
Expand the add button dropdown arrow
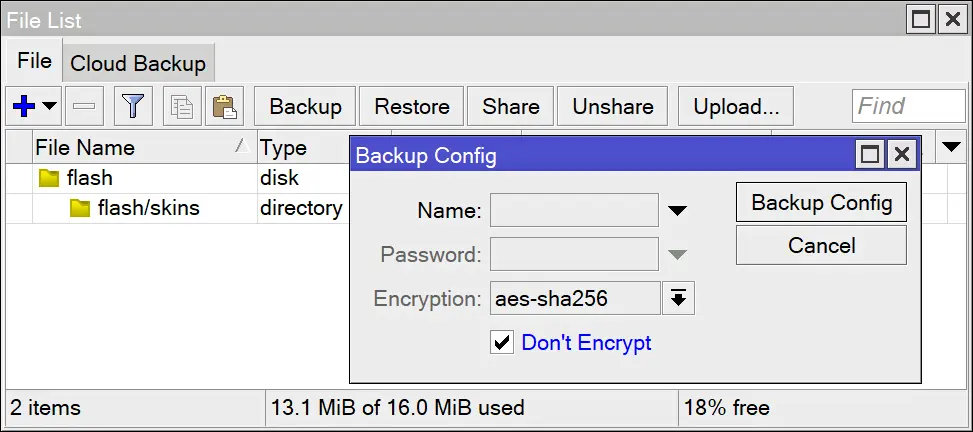49,106
